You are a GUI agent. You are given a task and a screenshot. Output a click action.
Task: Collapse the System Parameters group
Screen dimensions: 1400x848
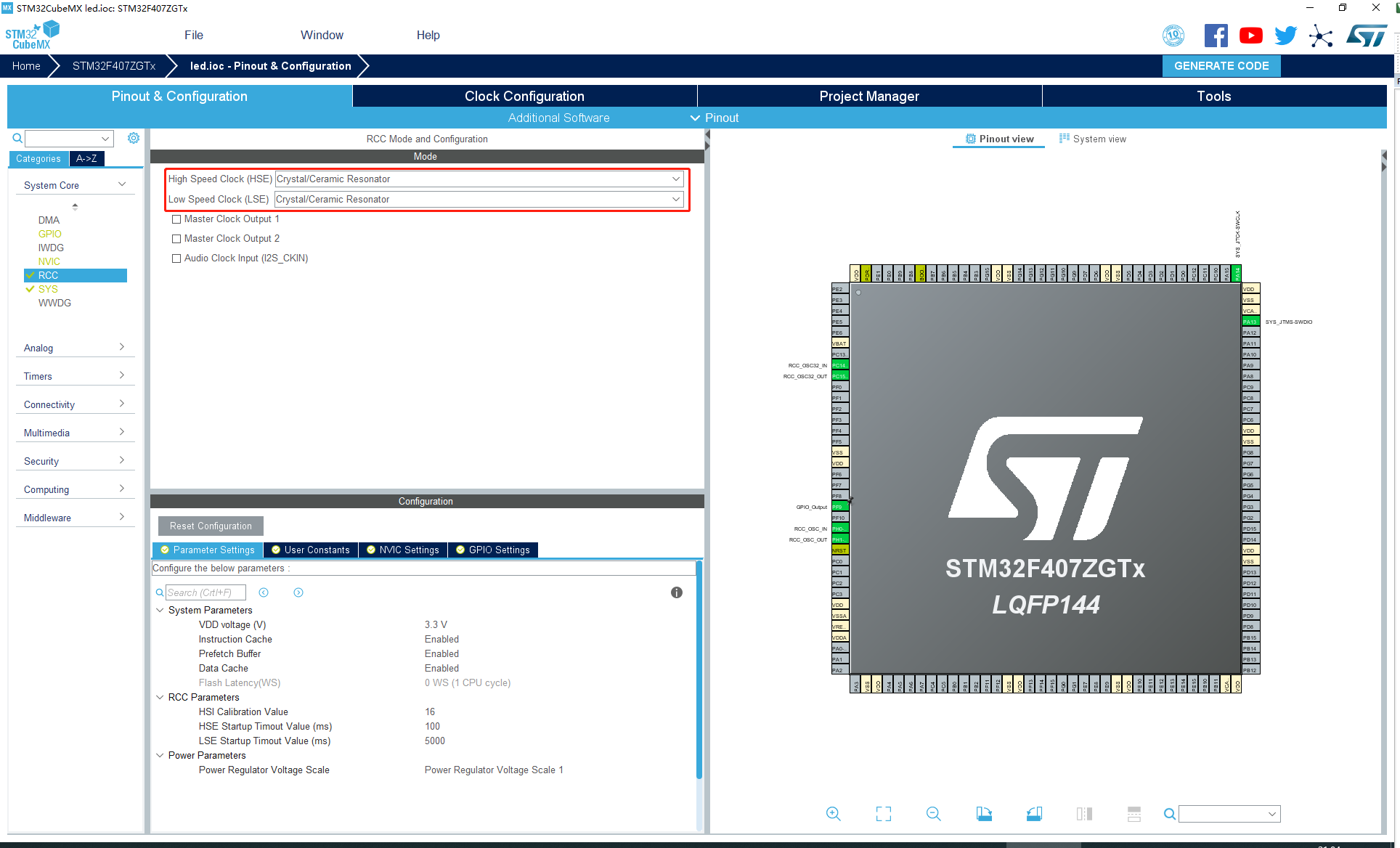[x=160, y=610]
